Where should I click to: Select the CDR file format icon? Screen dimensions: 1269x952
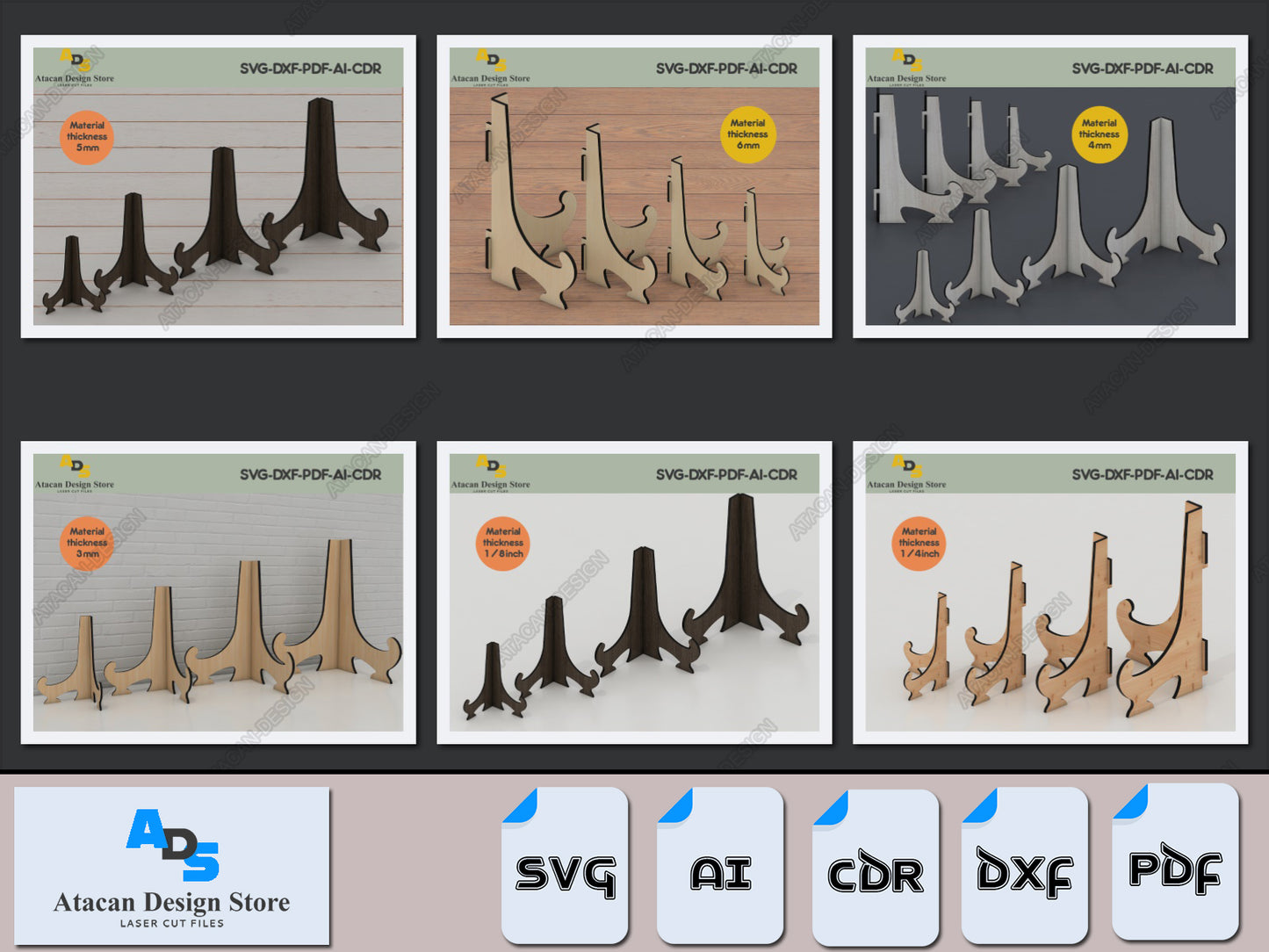click(875, 867)
